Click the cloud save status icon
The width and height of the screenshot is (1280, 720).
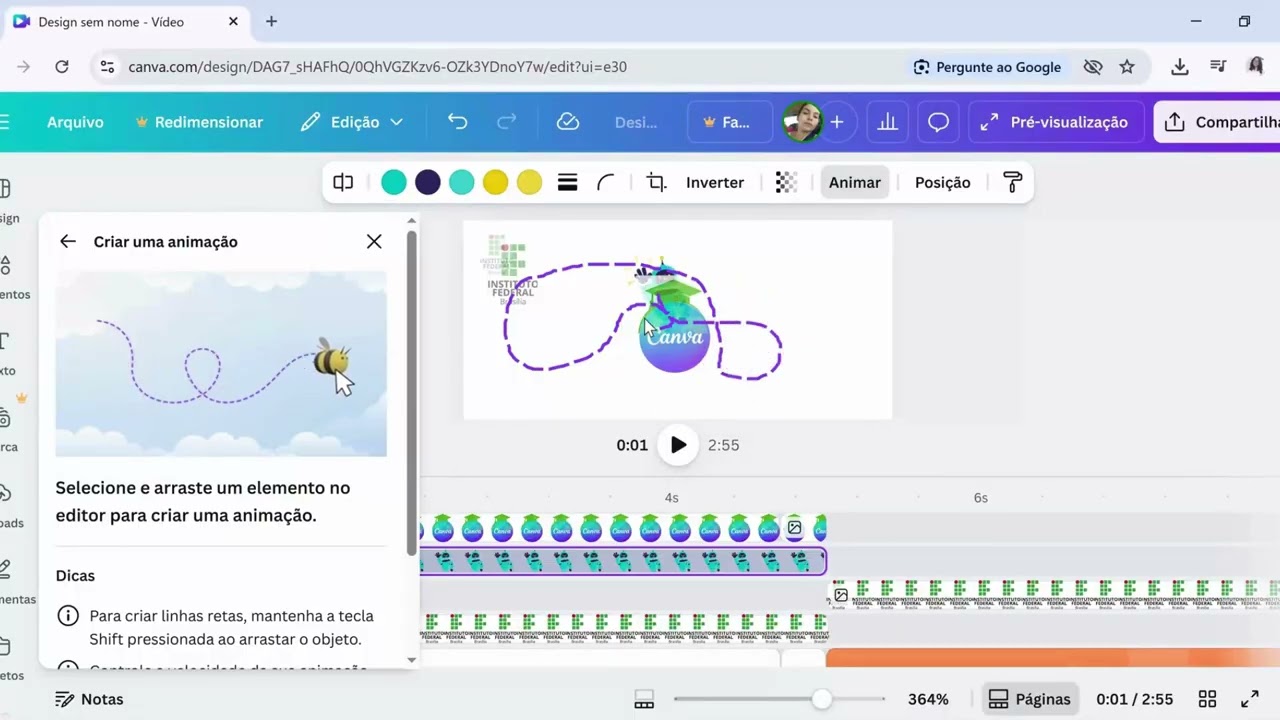pos(568,122)
